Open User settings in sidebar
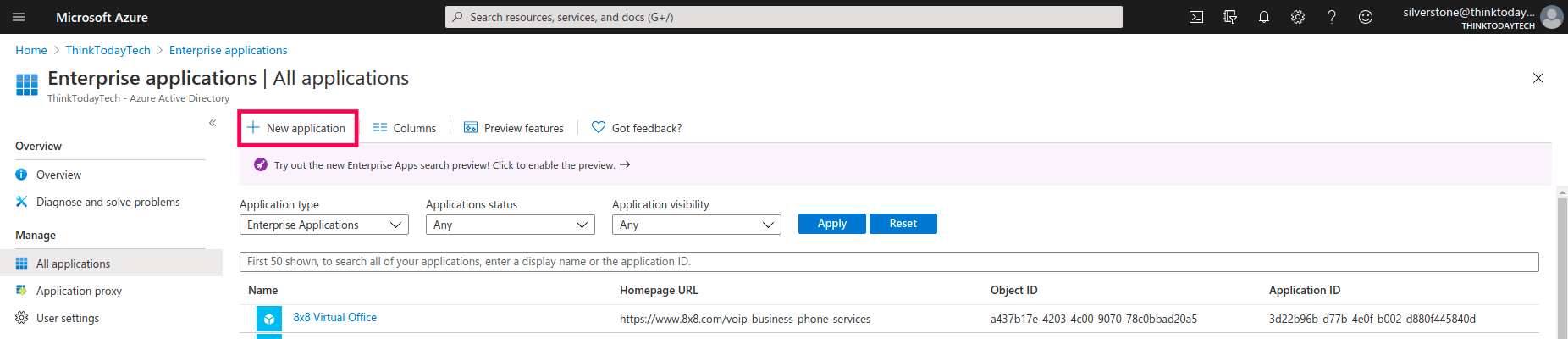This screenshot has height=339, width=1568. tap(68, 318)
